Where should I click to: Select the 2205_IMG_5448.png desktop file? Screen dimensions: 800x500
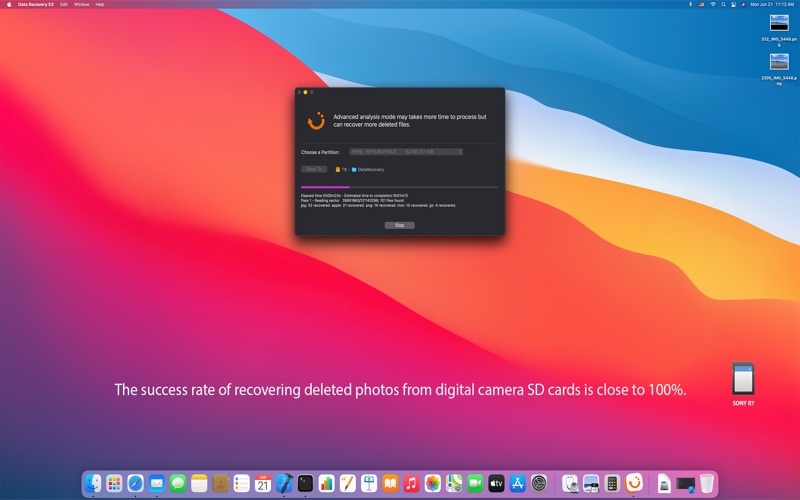click(x=779, y=69)
